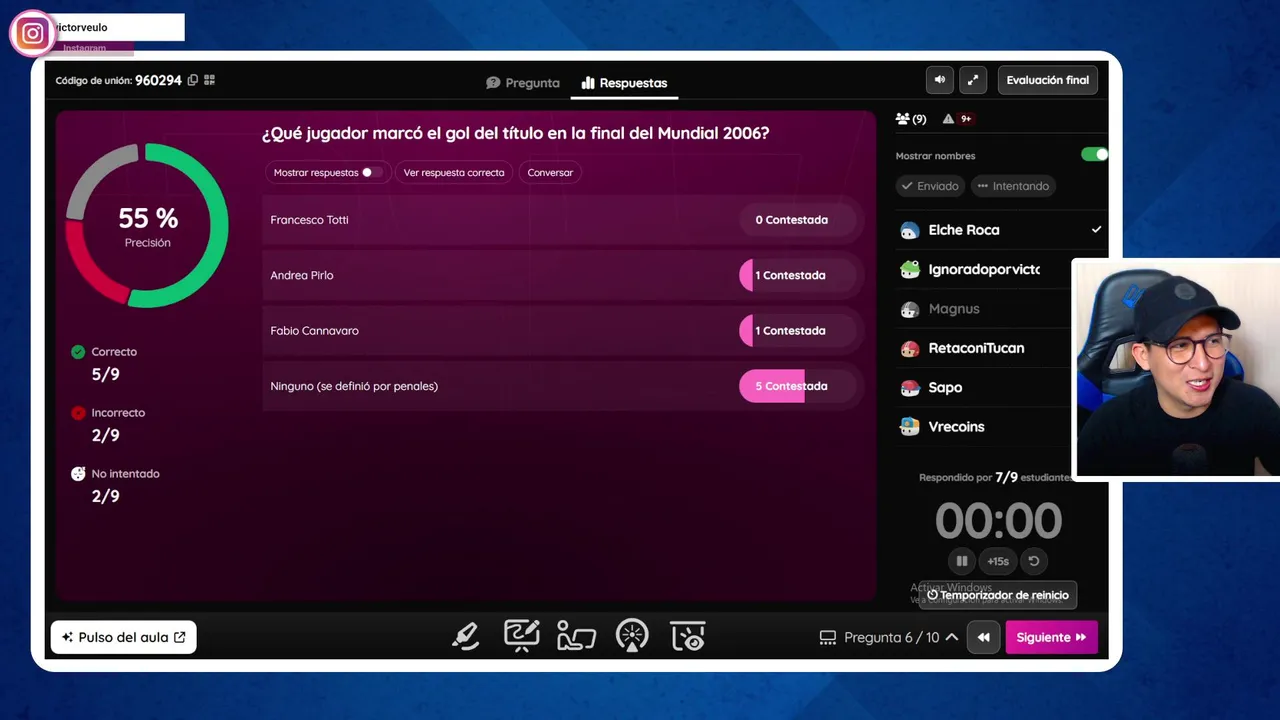Click the green Correcto check icon

[78, 352]
